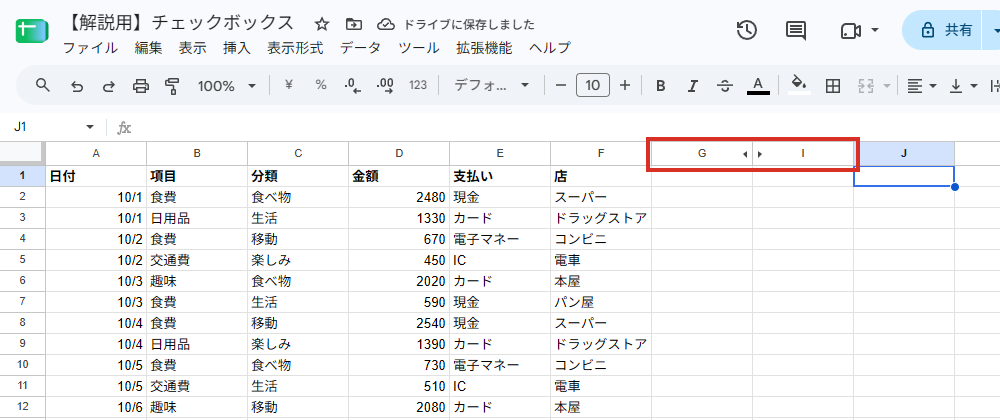The width and height of the screenshot is (1000, 420).
Task: Unhide column H using arrows between G and I
Action: tap(753, 154)
